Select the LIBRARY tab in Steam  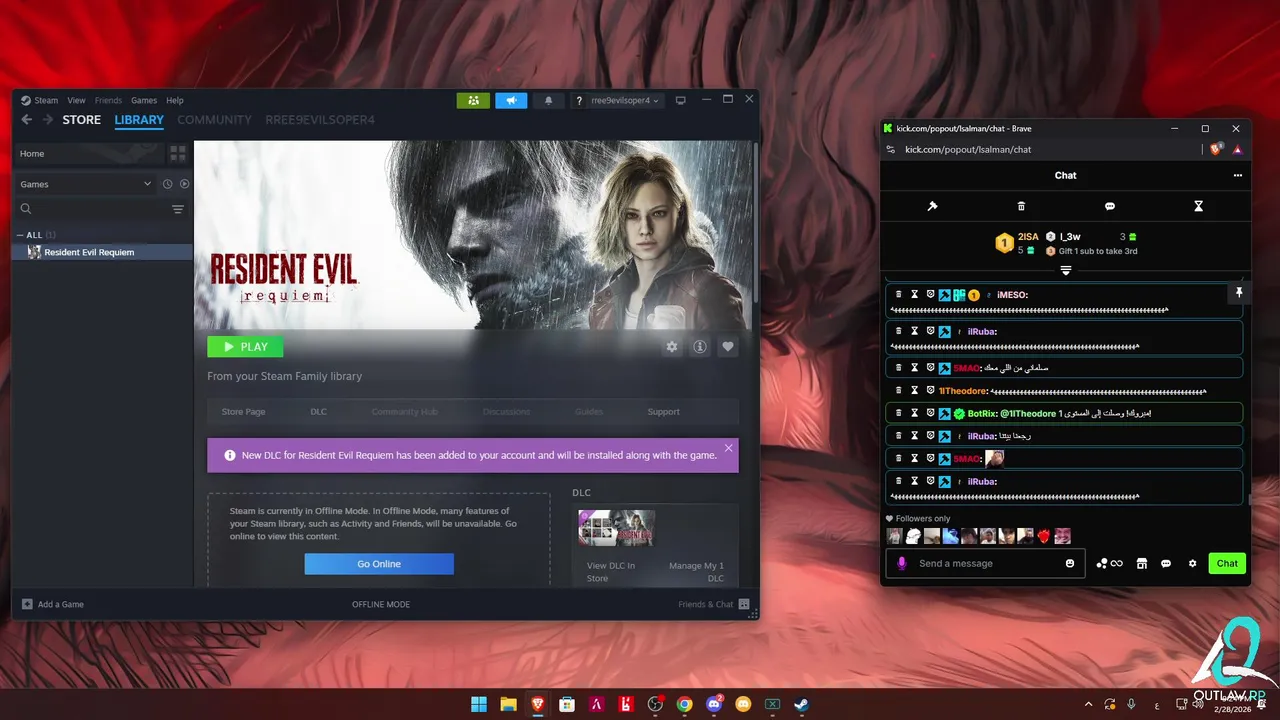point(139,120)
